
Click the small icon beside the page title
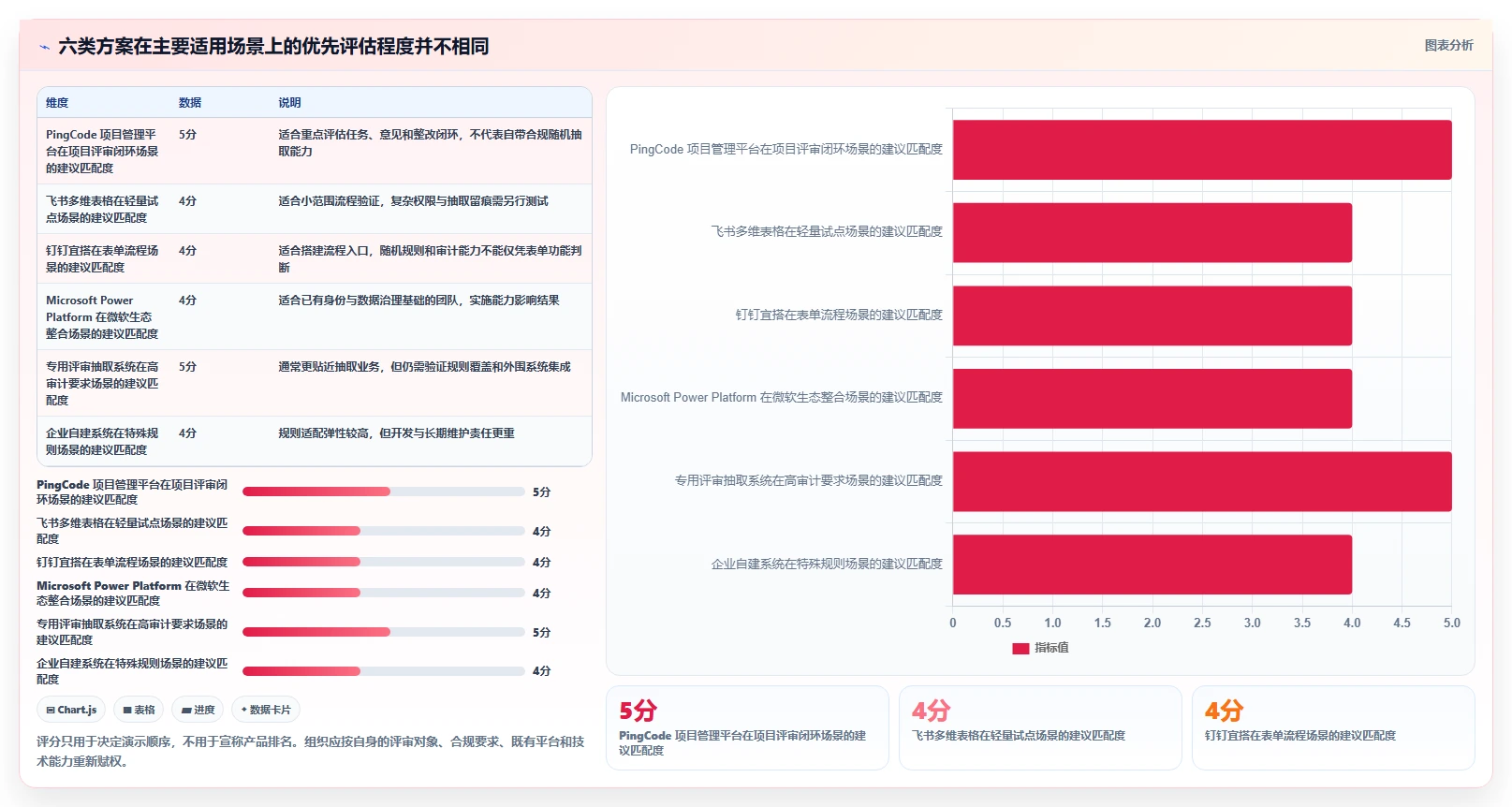coord(44,47)
